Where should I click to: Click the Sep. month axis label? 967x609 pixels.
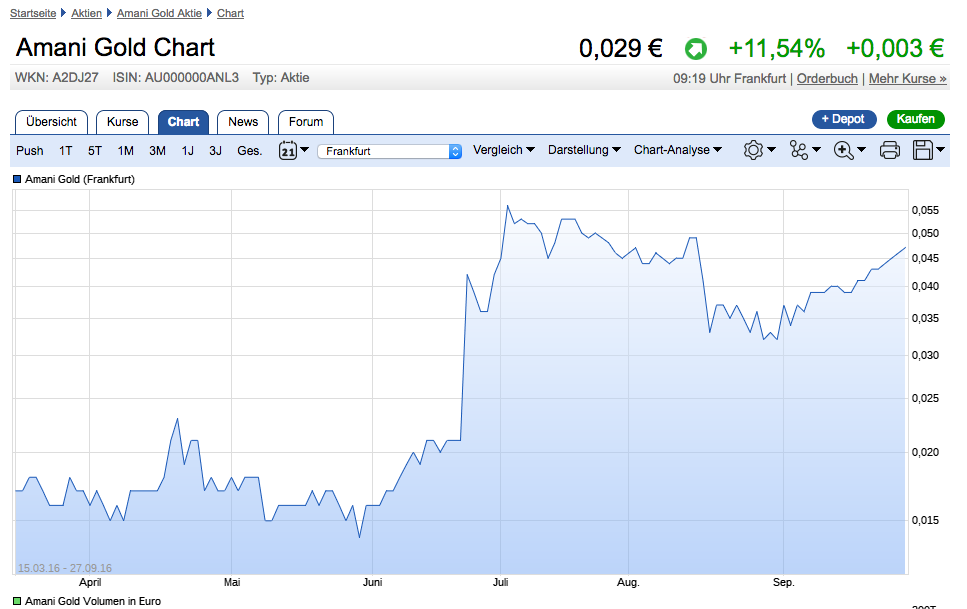783,582
